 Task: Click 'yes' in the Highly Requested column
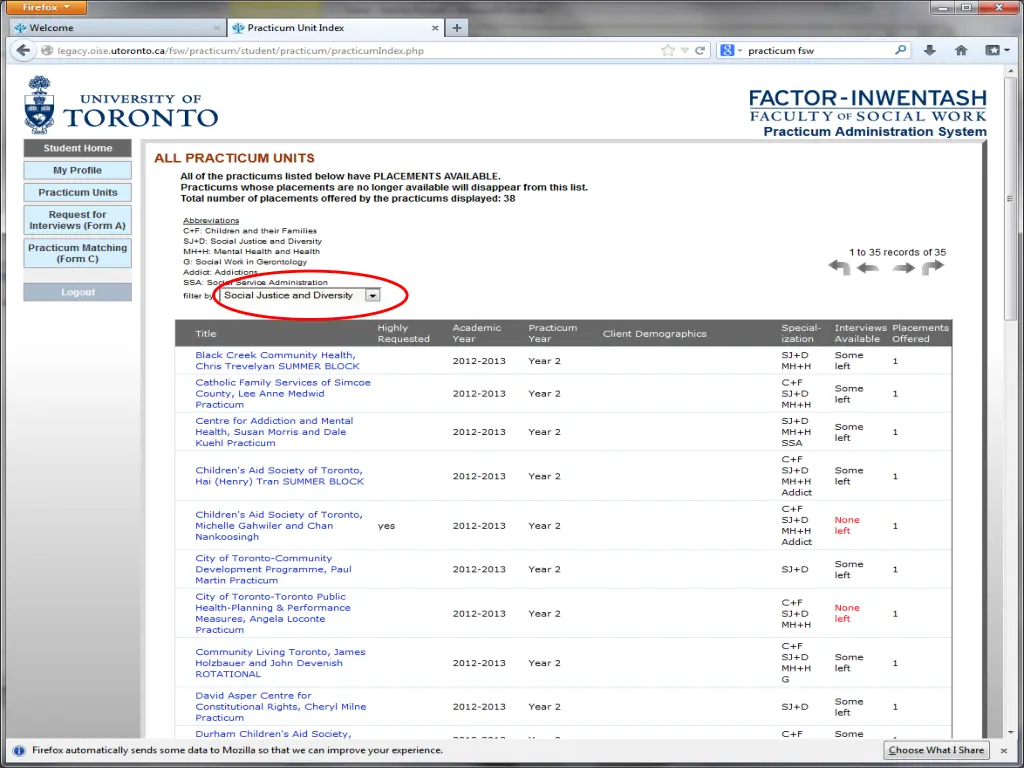(386, 526)
